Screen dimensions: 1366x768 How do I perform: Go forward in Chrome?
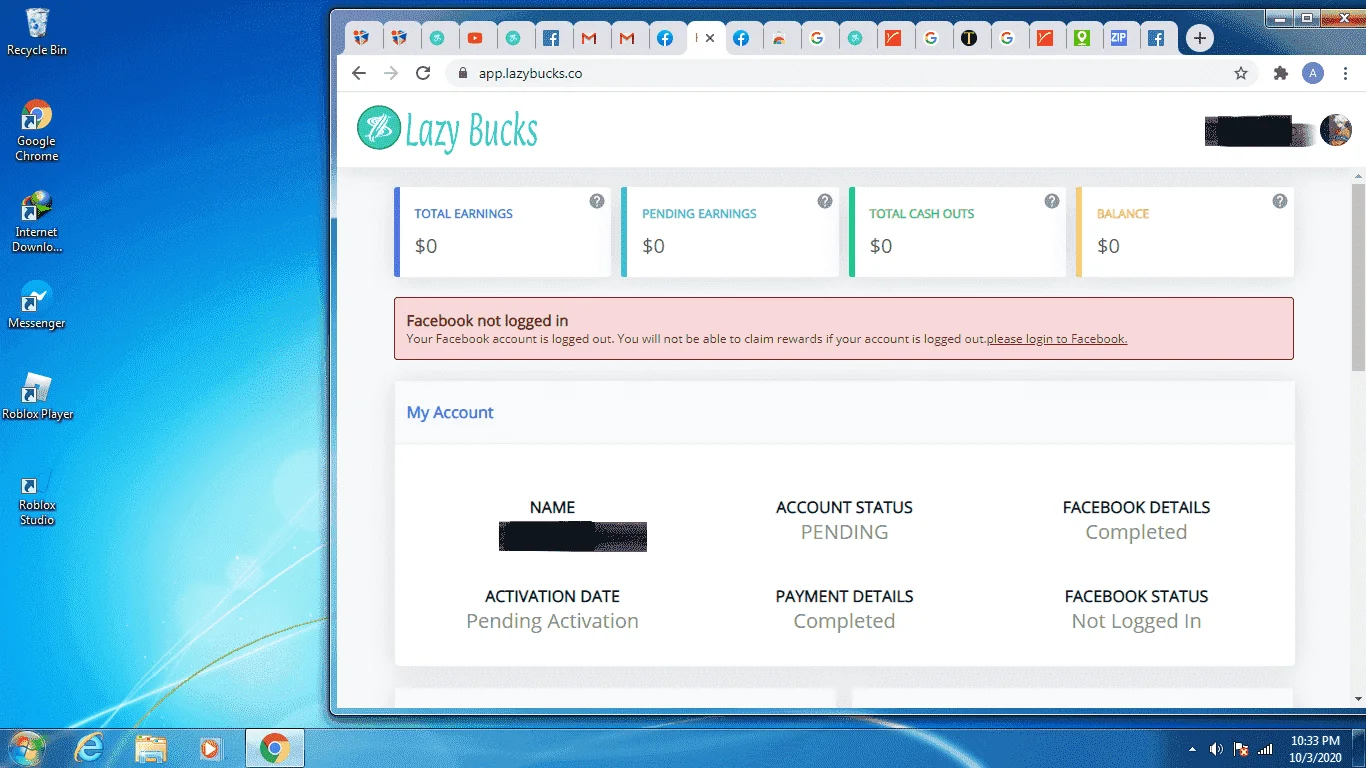tap(391, 73)
